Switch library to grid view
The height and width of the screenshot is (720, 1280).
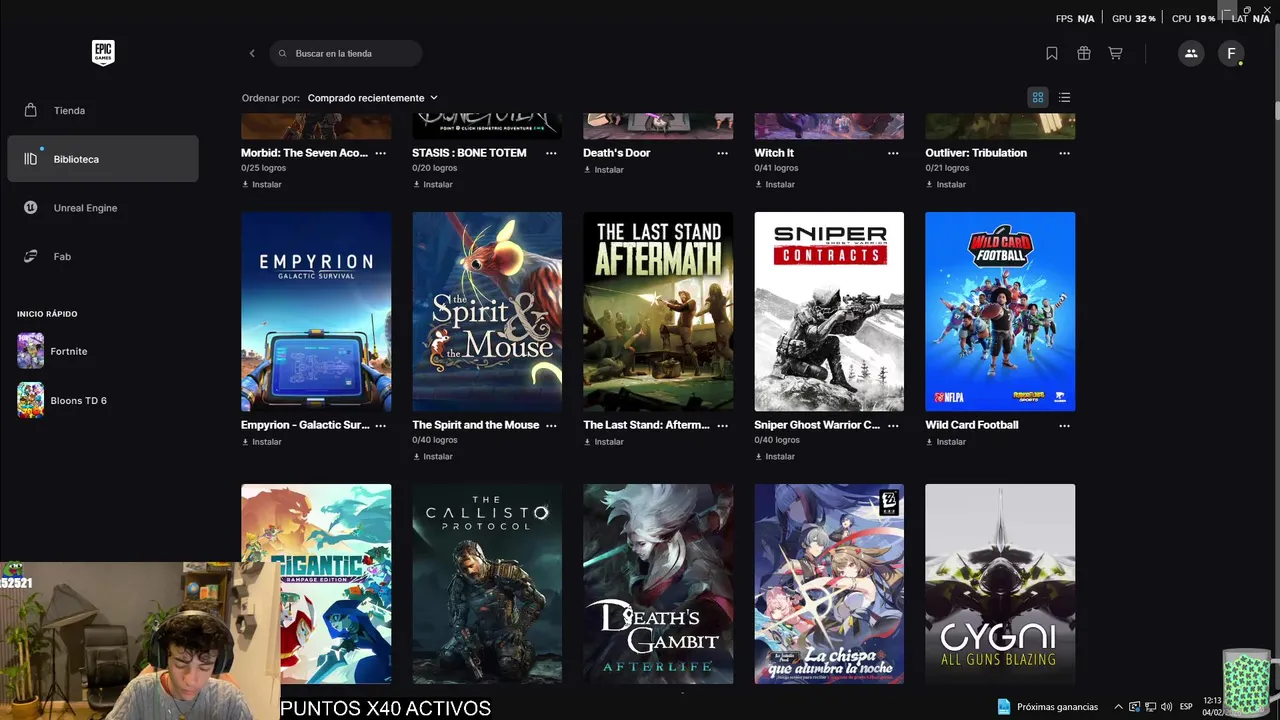1038,97
